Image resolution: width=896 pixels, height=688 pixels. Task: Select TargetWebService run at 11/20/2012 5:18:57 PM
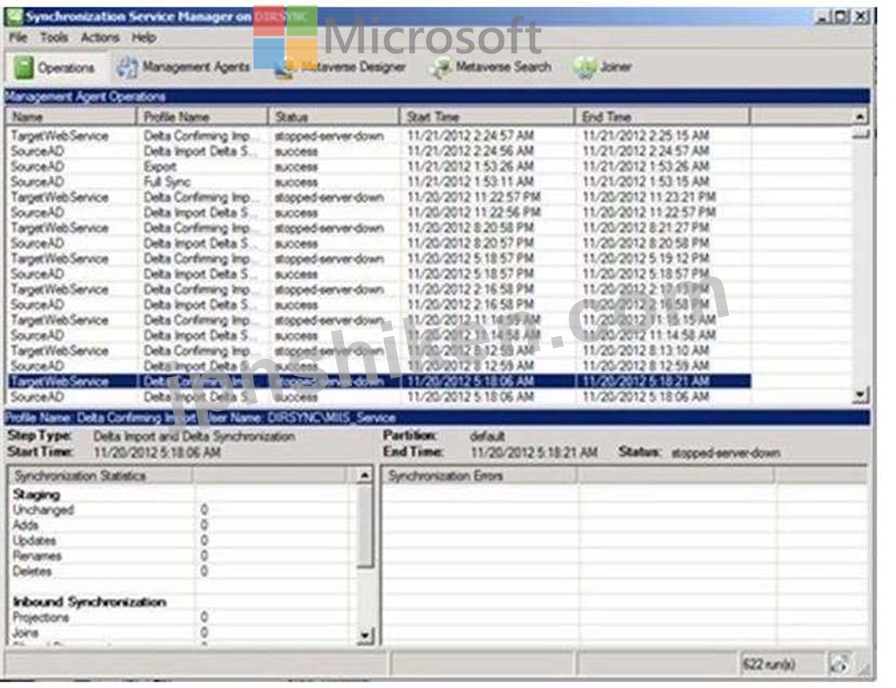click(x=379, y=259)
